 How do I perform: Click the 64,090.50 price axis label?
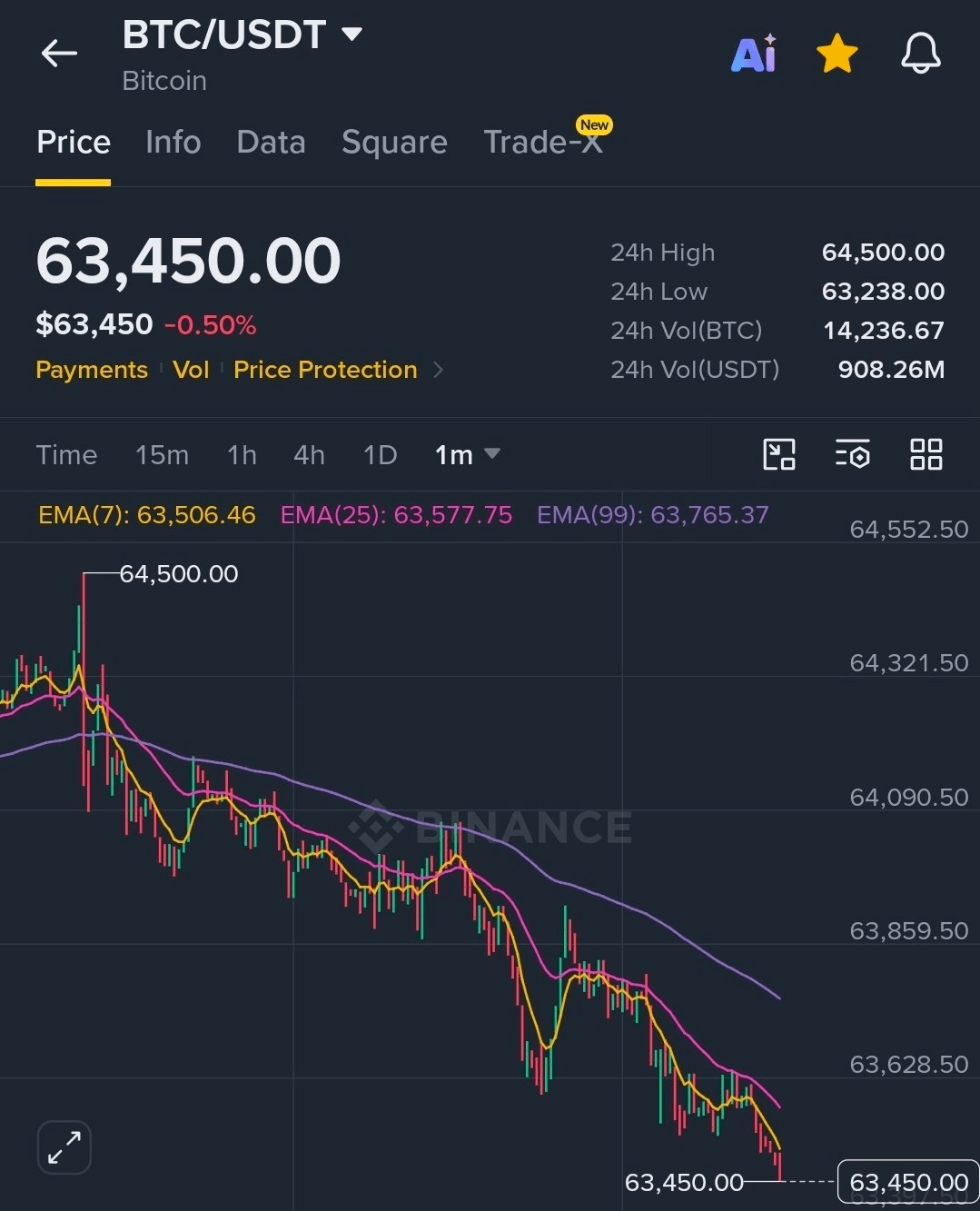pos(908,798)
